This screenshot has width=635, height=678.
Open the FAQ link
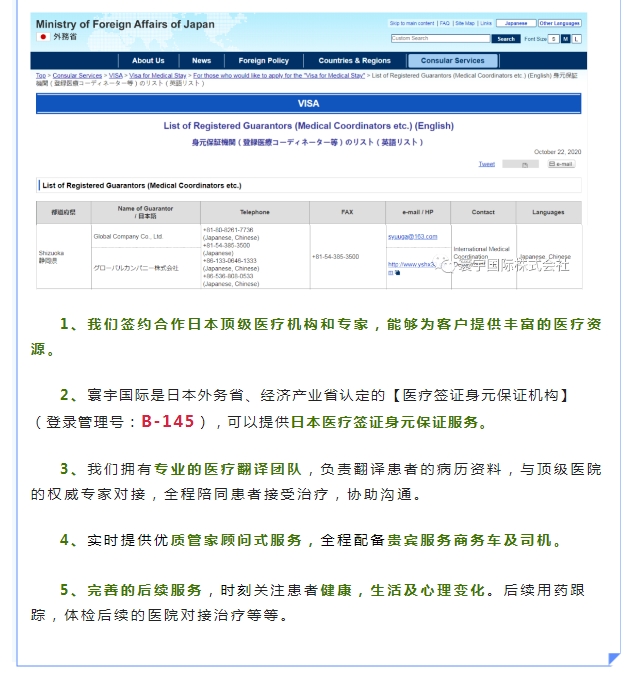(444, 23)
